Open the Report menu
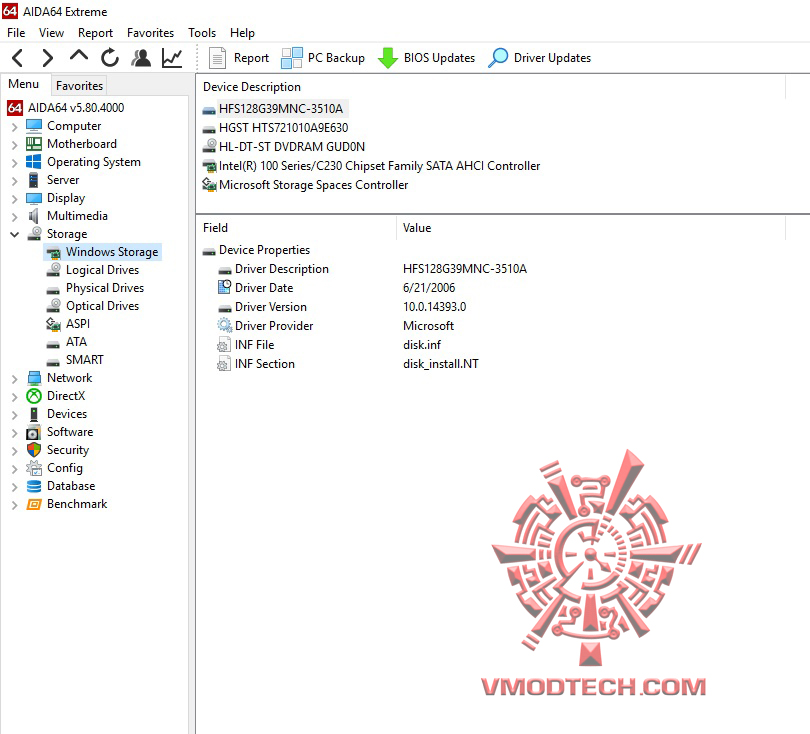The image size is (810, 734). (x=95, y=33)
